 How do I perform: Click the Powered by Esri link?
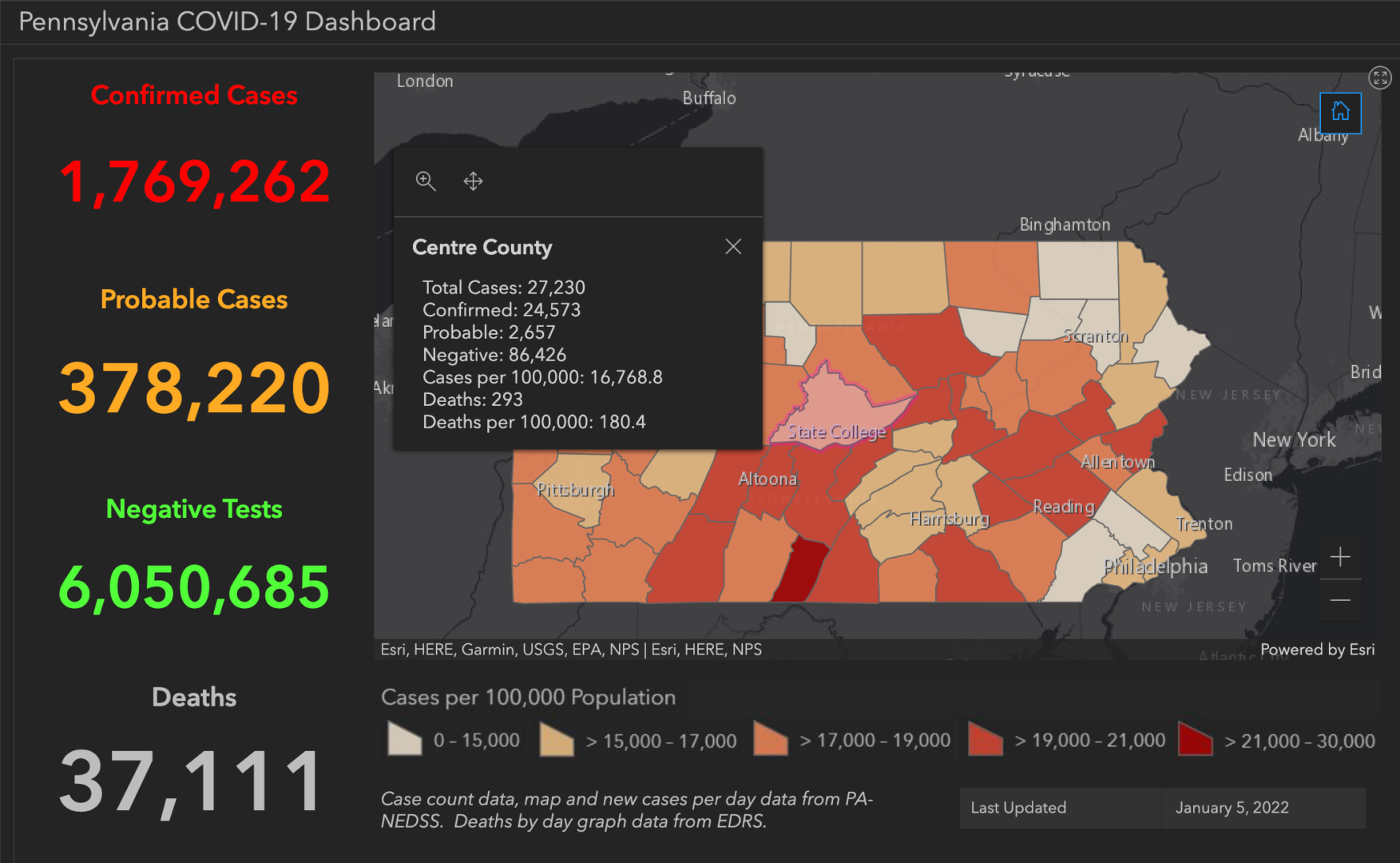pyautogui.click(x=1316, y=650)
